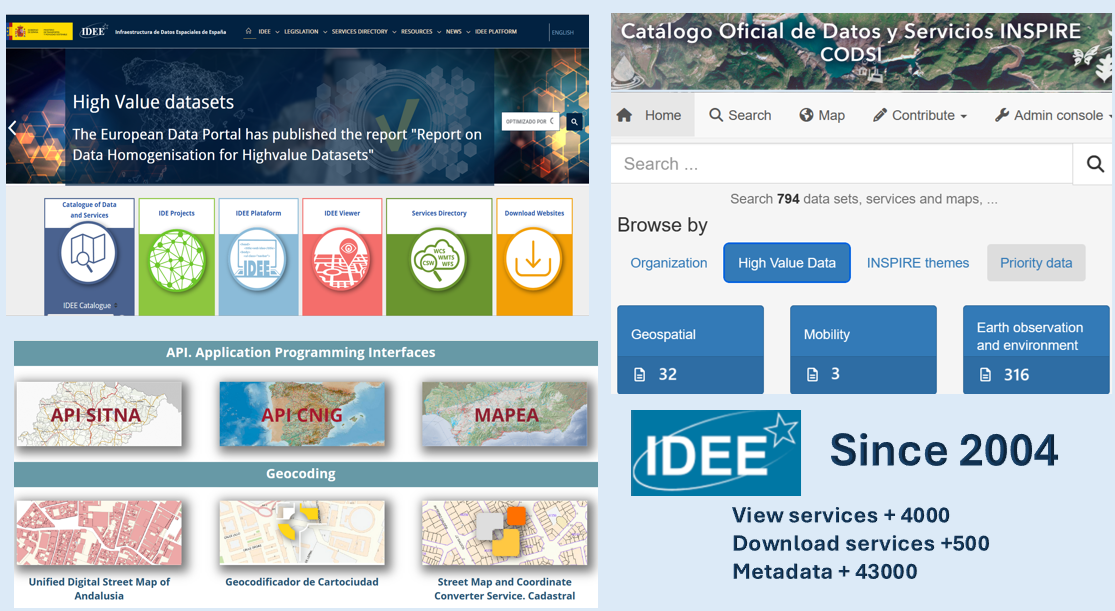Click 'Download services +500' text
This screenshot has height=611, width=1115.
tap(860, 543)
